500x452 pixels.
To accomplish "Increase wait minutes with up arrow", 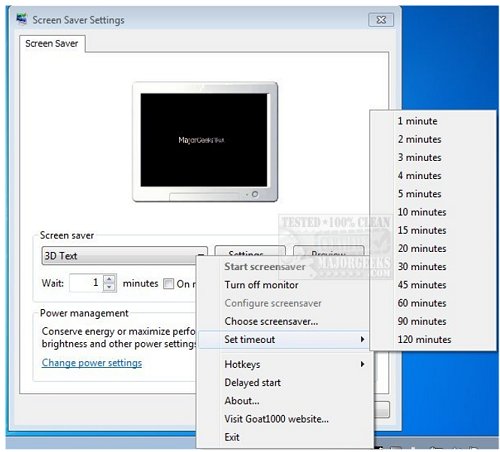I will pyautogui.click(x=110, y=278).
